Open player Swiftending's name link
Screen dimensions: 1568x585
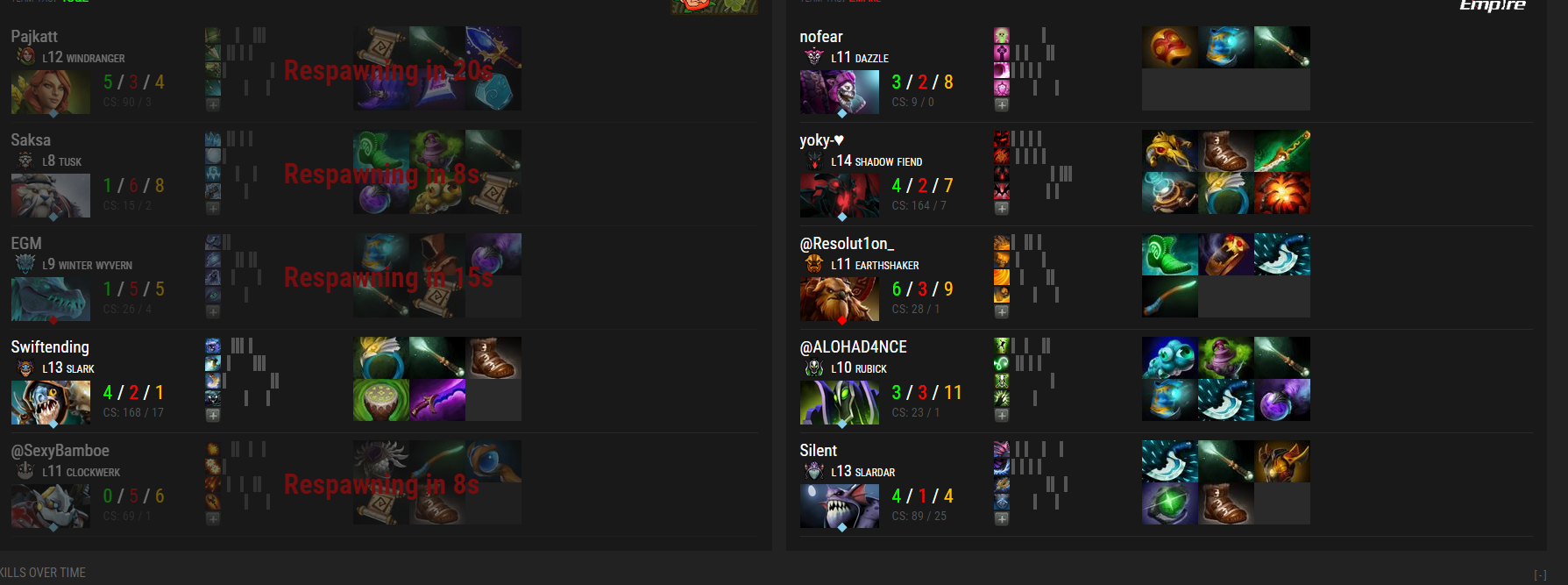coord(50,347)
